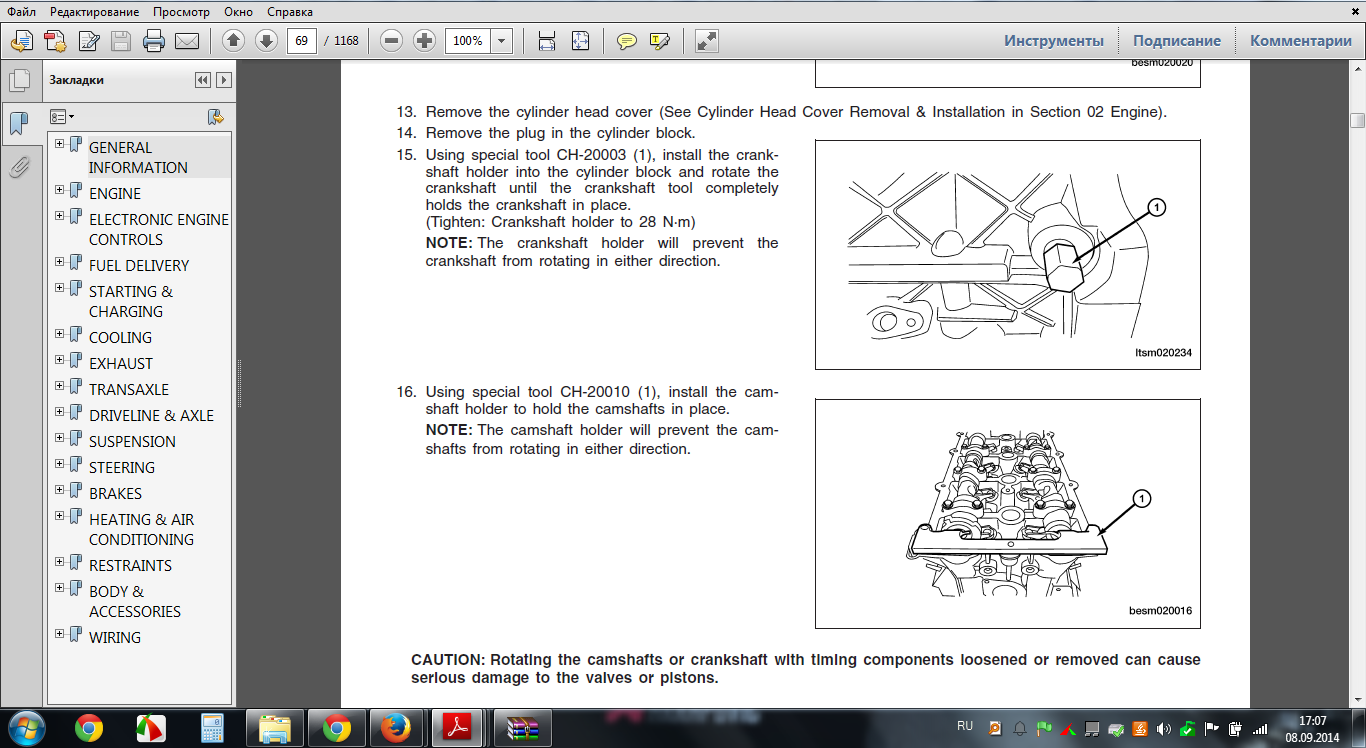The image size is (1366, 748).
Task: Open the page thumbnails panel
Action: point(19,82)
